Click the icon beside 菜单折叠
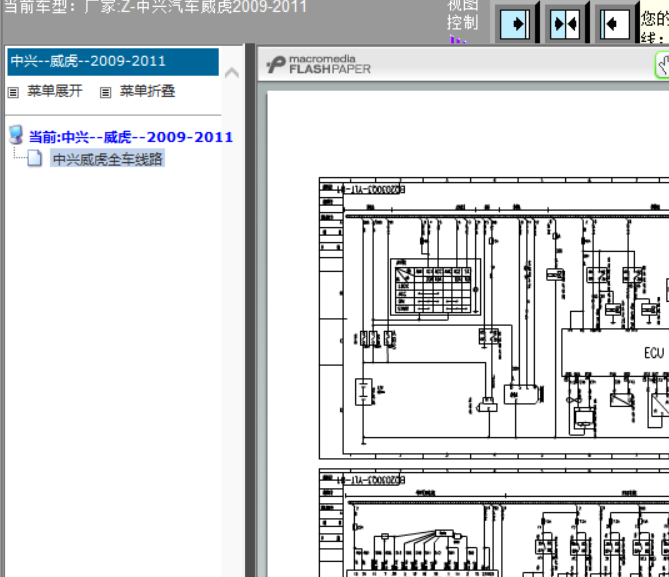 click(x=105, y=92)
